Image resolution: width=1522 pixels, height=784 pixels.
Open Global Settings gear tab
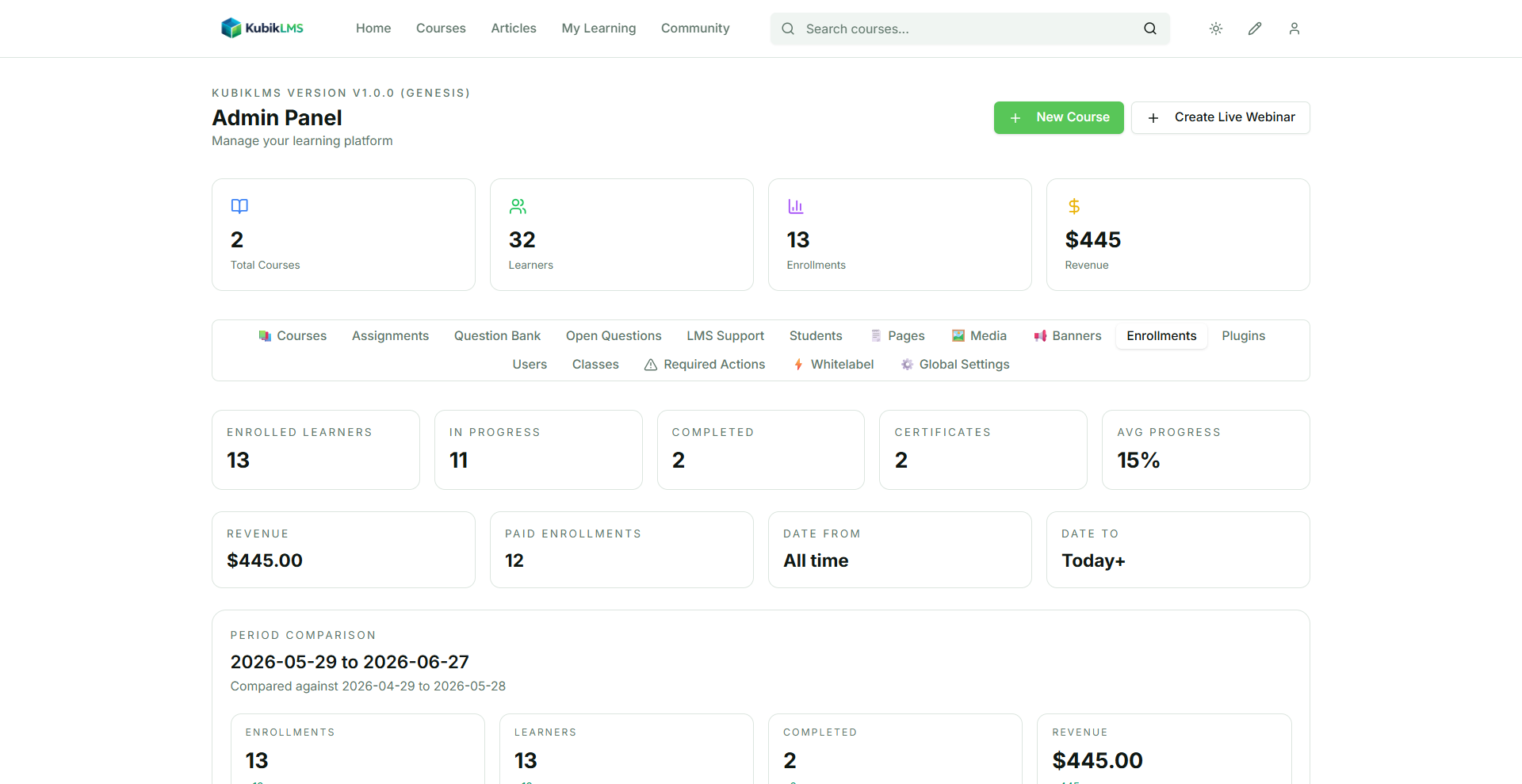click(955, 365)
